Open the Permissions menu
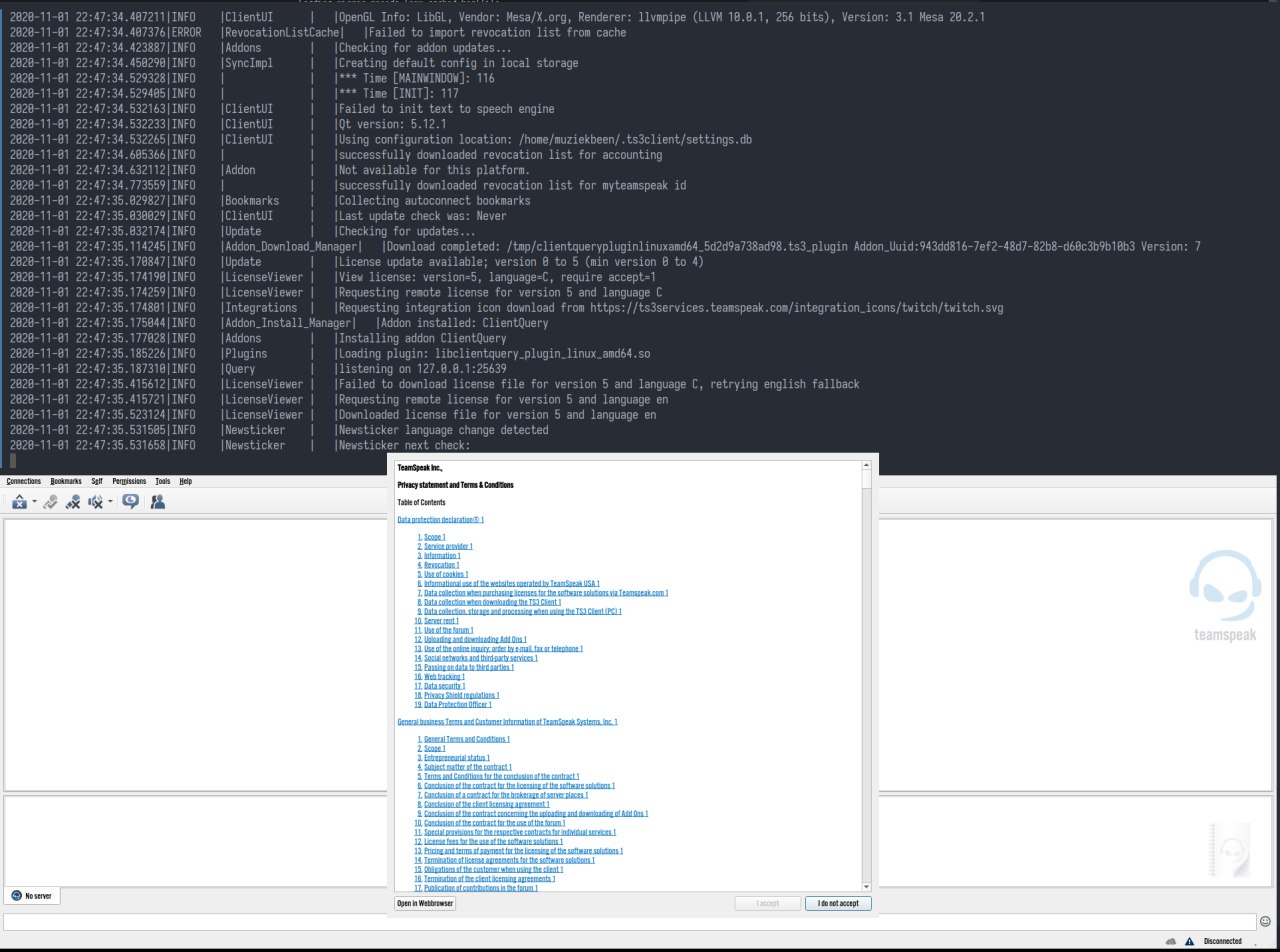The image size is (1280, 952). click(x=129, y=481)
